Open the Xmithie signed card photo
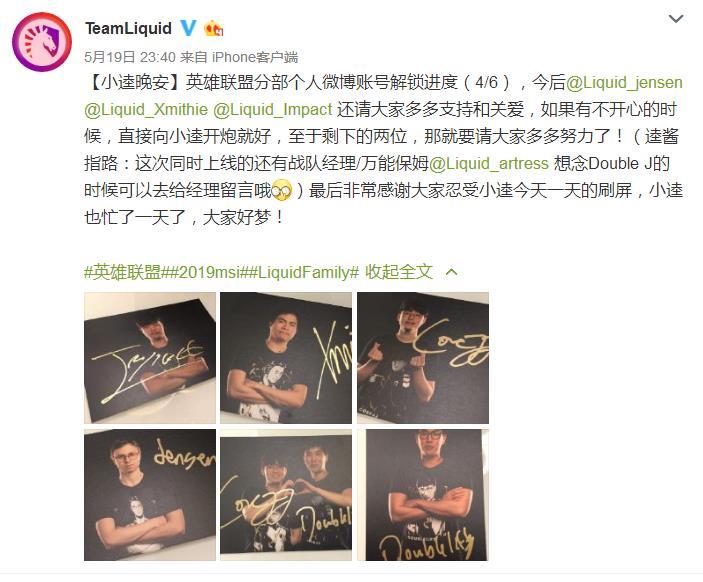Screen dimensions: 703x582 point(286,358)
